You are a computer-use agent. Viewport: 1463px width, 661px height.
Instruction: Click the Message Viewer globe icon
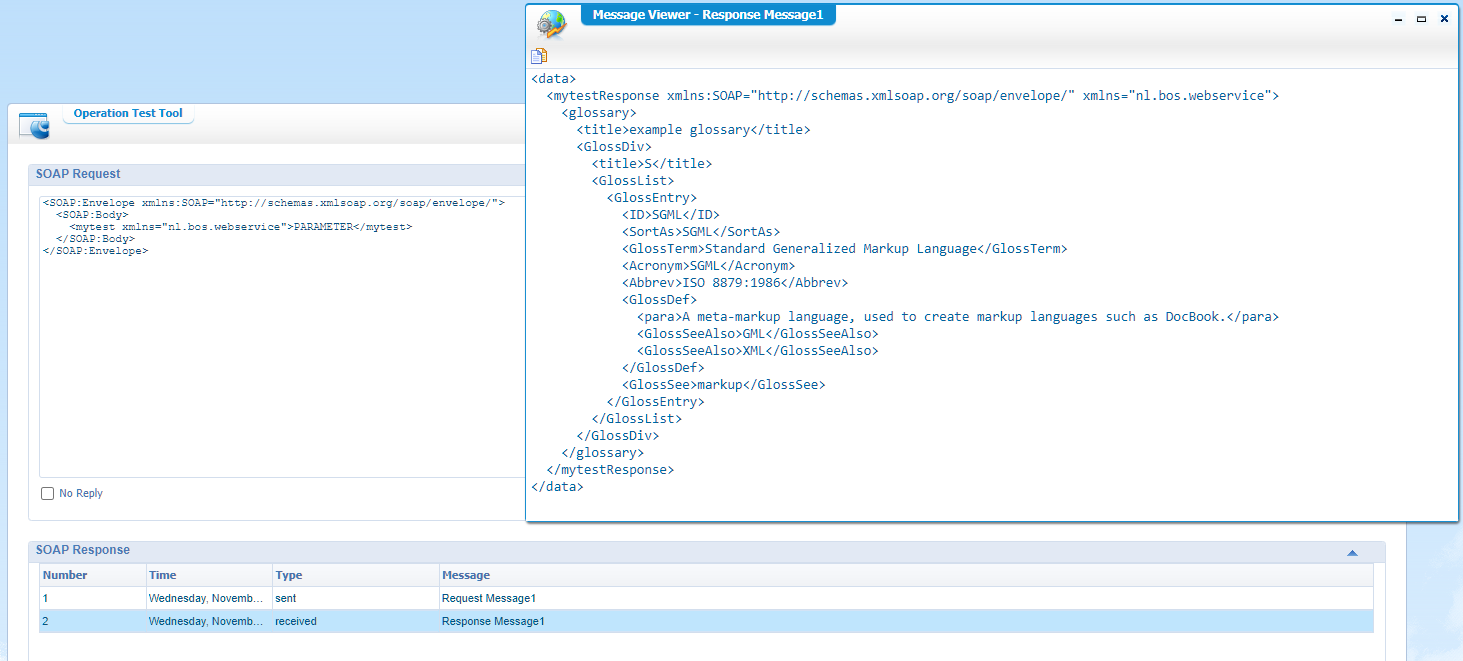tap(551, 23)
